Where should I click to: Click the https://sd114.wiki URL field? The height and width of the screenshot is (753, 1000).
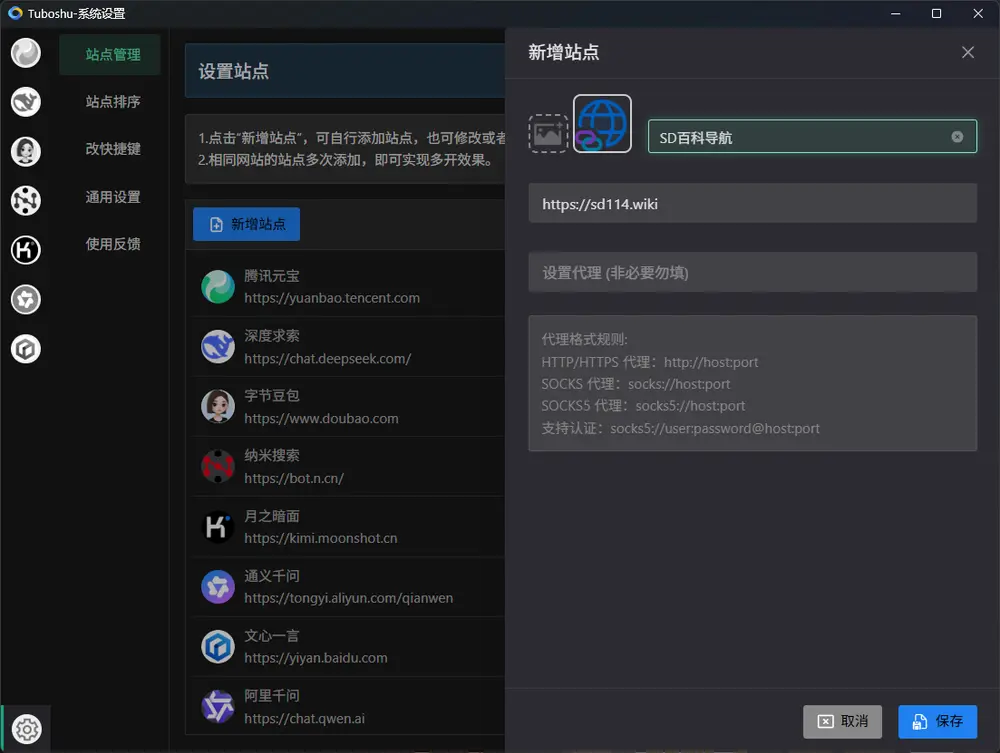point(752,204)
